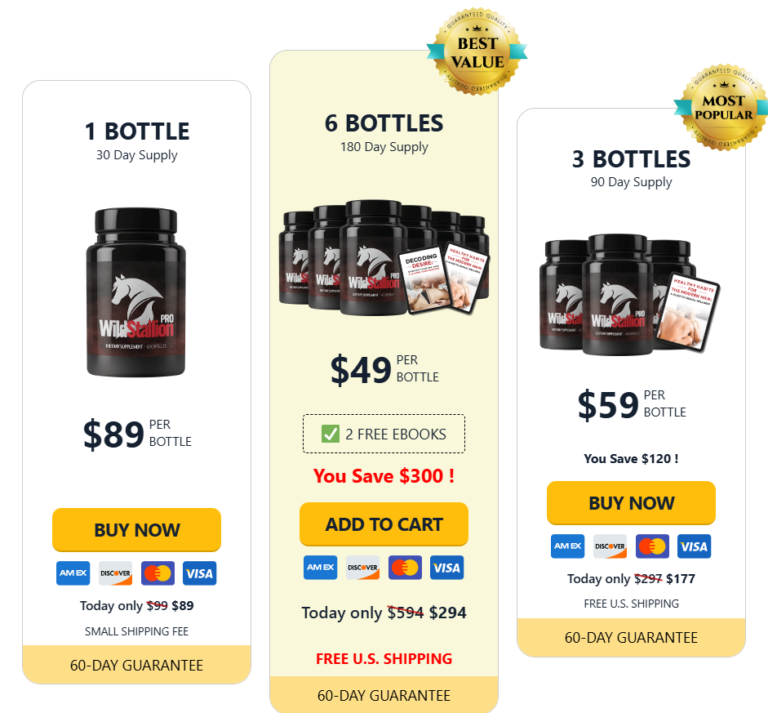This screenshot has height=713, width=768.
Task: Click the Amex icon under 3 Bottles
Action: pyautogui.click(x=567, y=546)
